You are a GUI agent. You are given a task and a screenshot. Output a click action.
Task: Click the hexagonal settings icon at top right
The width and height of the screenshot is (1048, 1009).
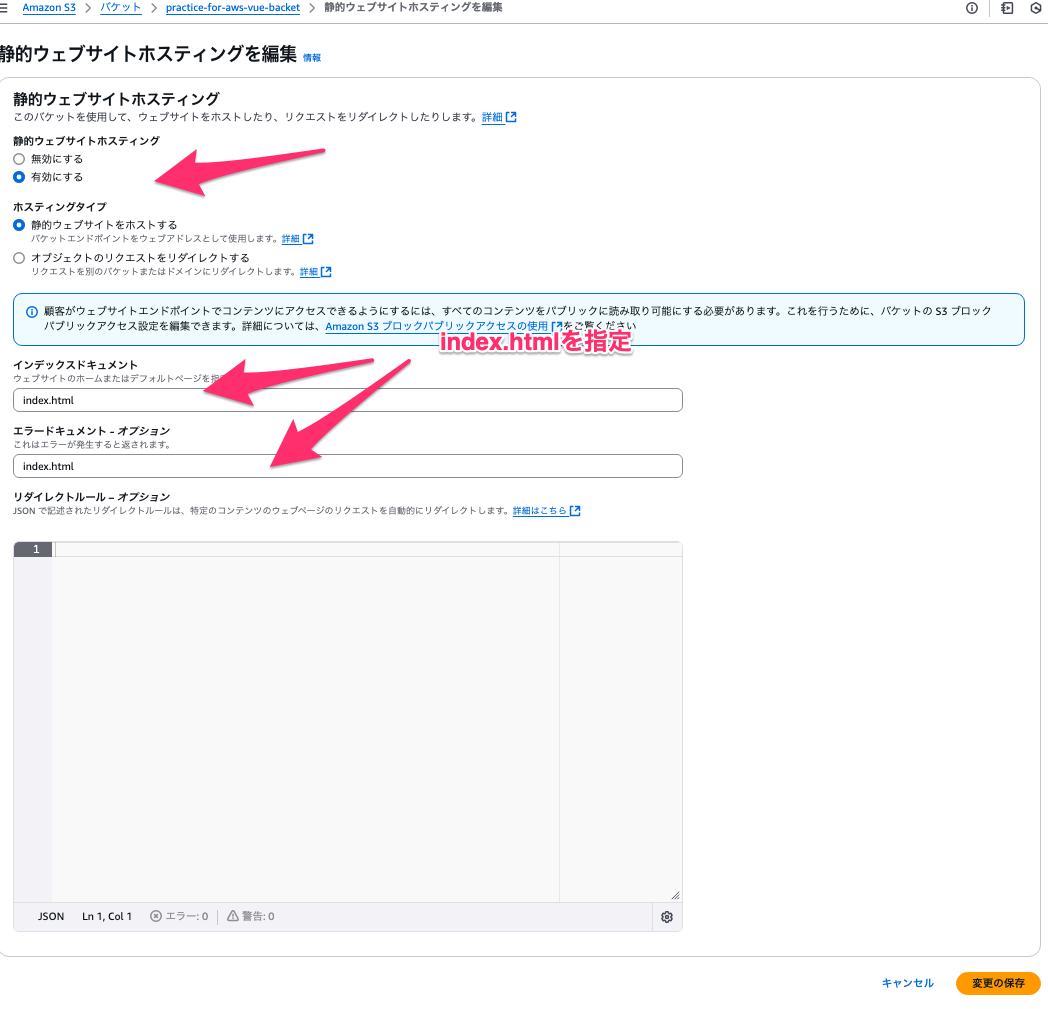point(1038,8)
